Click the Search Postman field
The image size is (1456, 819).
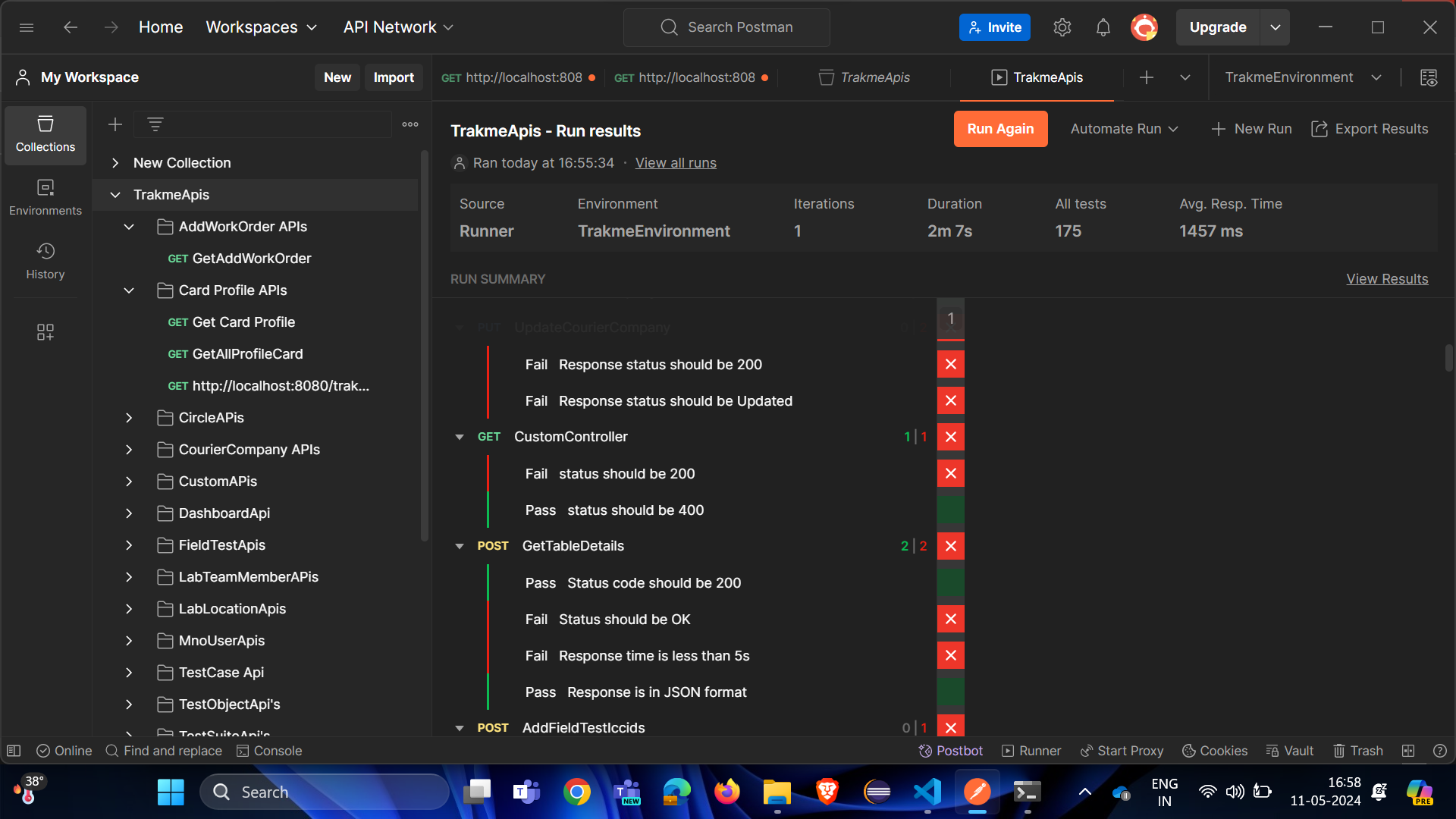[x=726, y=27]
